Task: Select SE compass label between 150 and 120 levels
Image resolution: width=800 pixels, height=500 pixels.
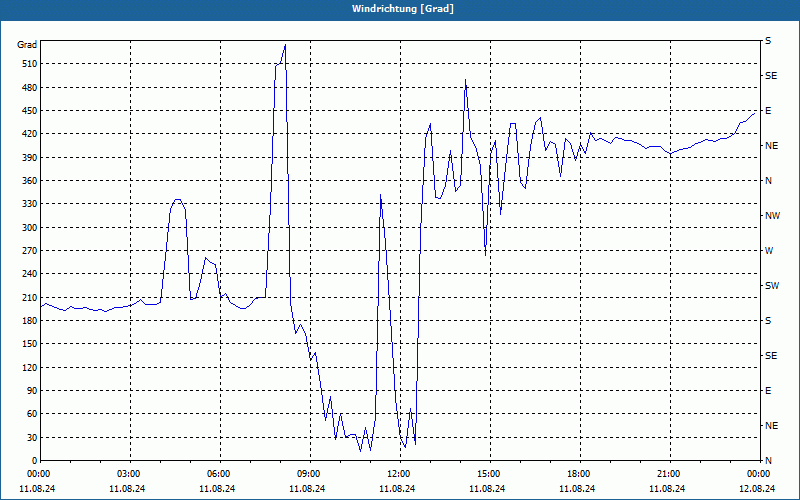Action: click(x=771, y=356)
